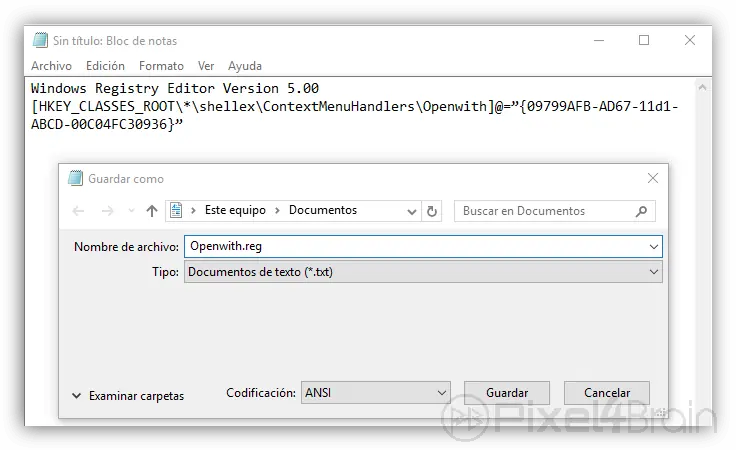
Task: Open the Formato menu
Action: (161, 66)
